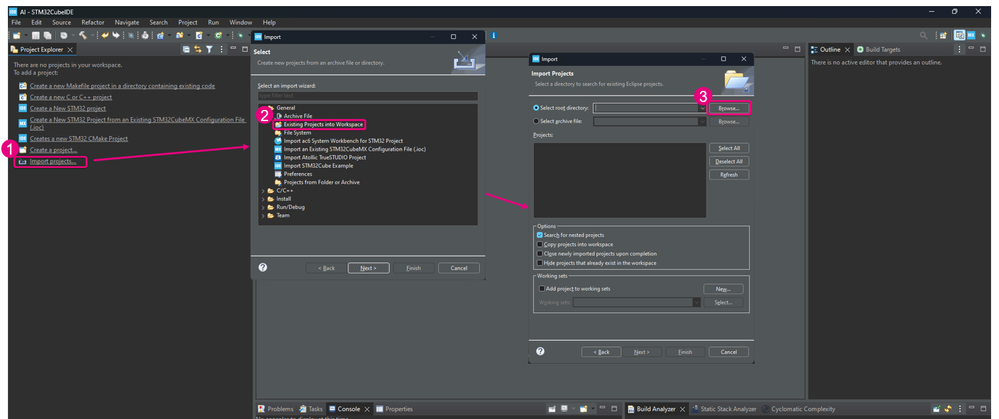This screenshot has width=999, height=419.
Task: Open the Refactor menu
Action: coord(93,22)
